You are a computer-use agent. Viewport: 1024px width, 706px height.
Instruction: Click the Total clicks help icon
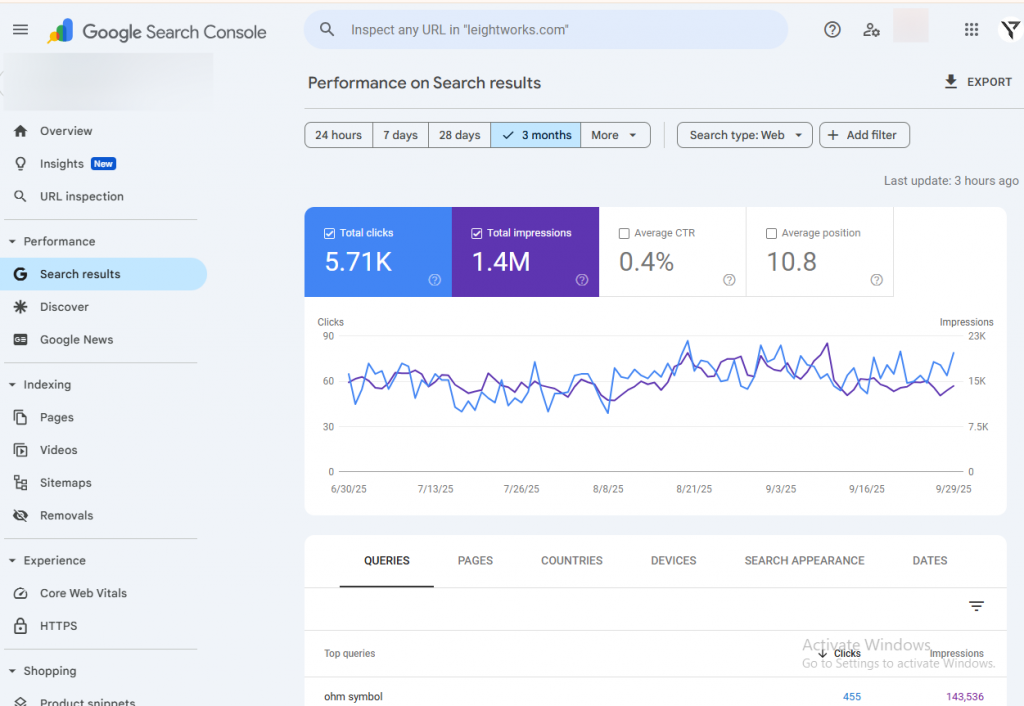click(x=435, y=280)
